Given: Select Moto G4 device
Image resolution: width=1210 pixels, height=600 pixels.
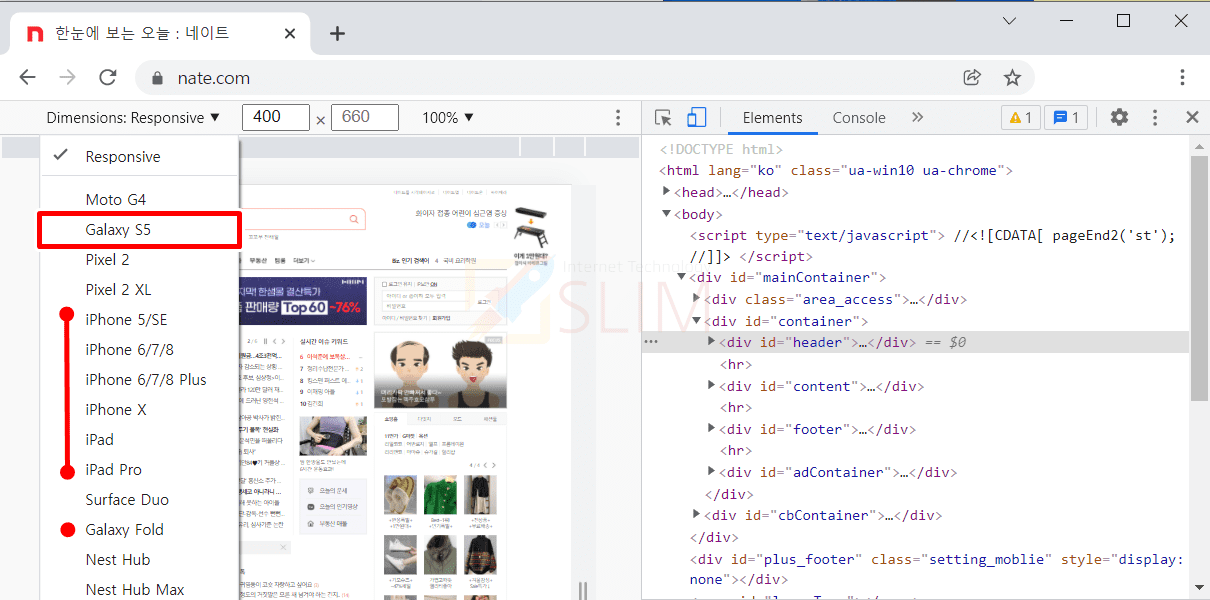Looking at the screenshot, I should pyautogui.click(x=140, y=200).
